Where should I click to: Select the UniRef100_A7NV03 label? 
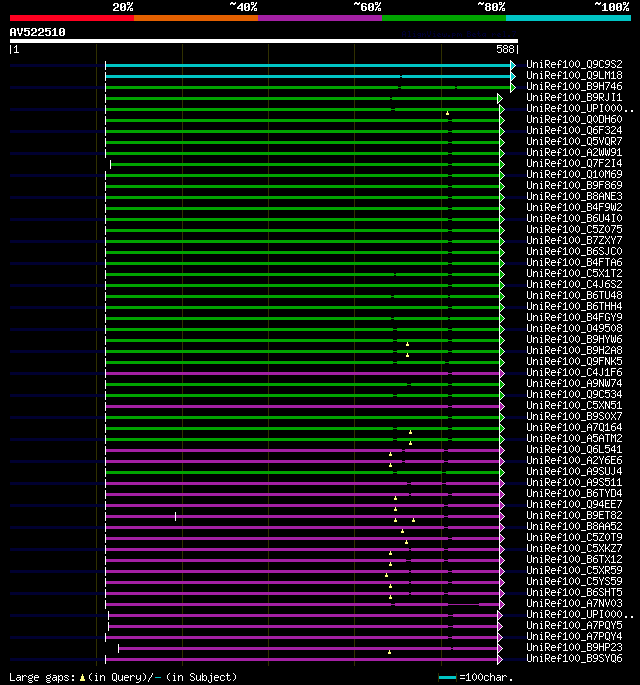pyautogui.click(x=574, y=603)
